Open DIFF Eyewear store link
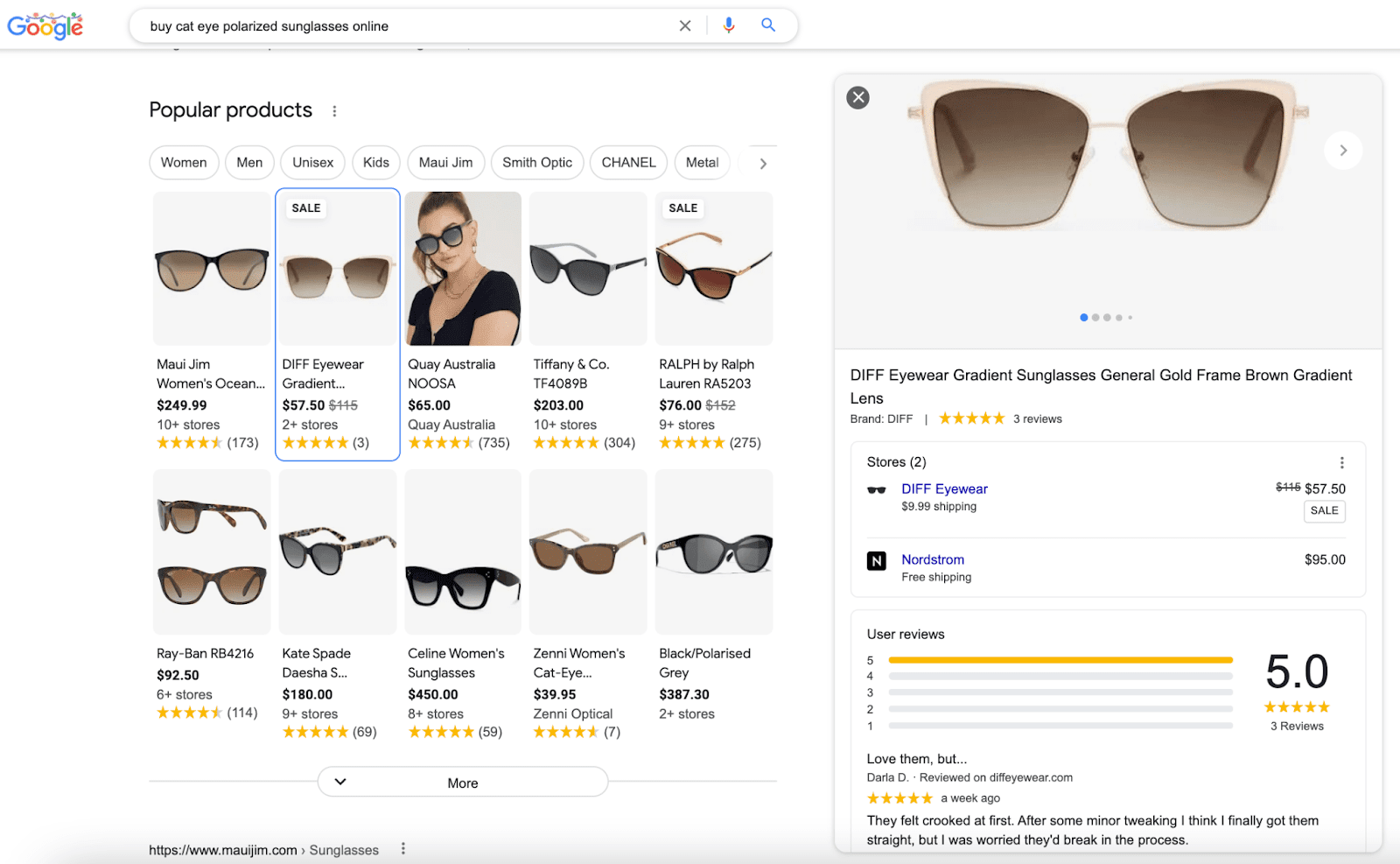This screenshot has width=1400, height=864. pos(944,489)
